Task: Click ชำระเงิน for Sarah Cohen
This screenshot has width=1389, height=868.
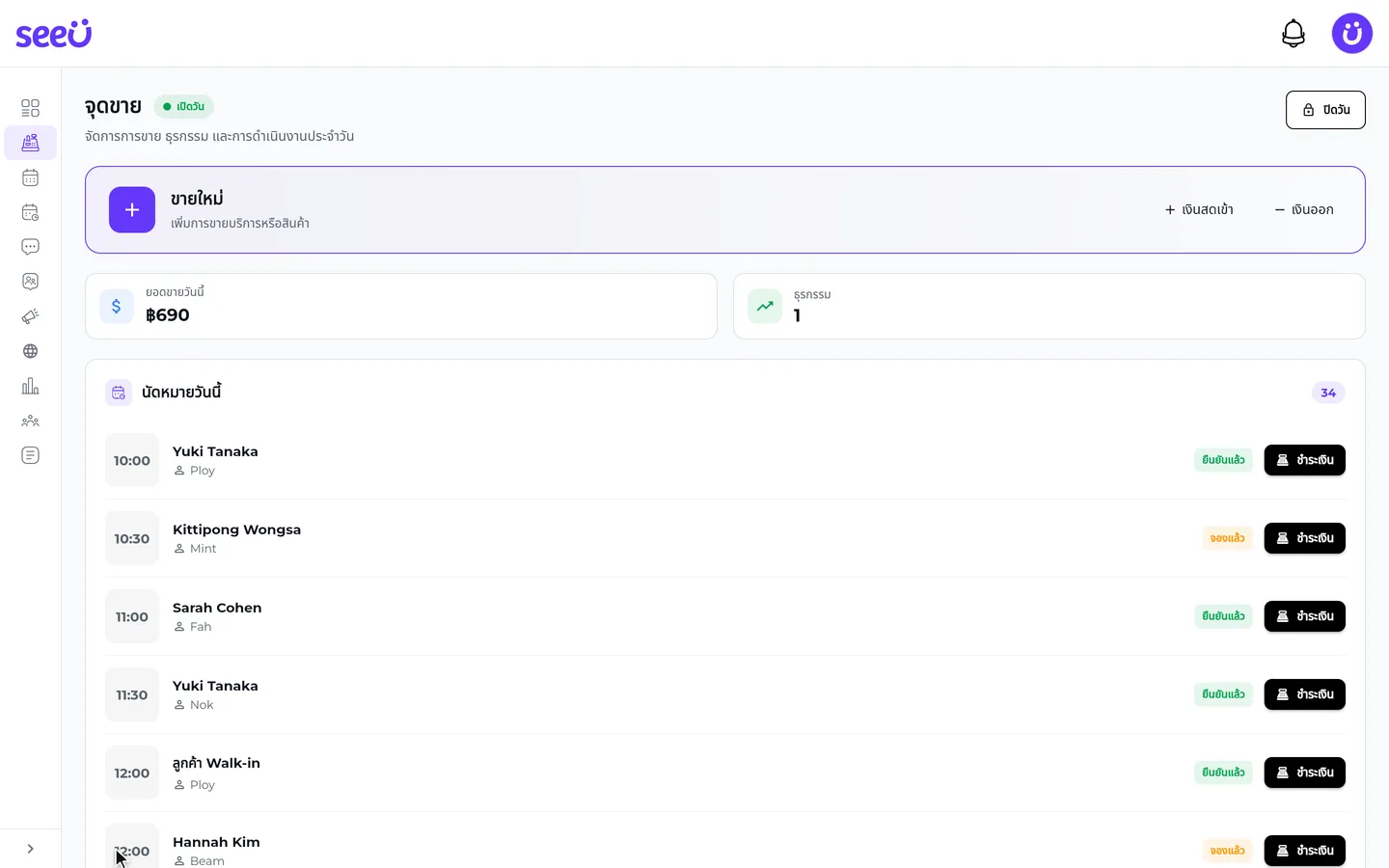Action: [1305, 616]
